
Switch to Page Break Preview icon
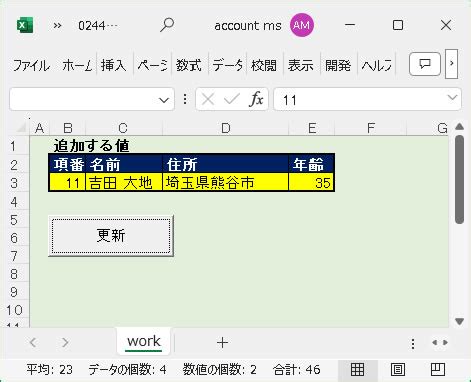pyautogui.click(x=438, y=369)
